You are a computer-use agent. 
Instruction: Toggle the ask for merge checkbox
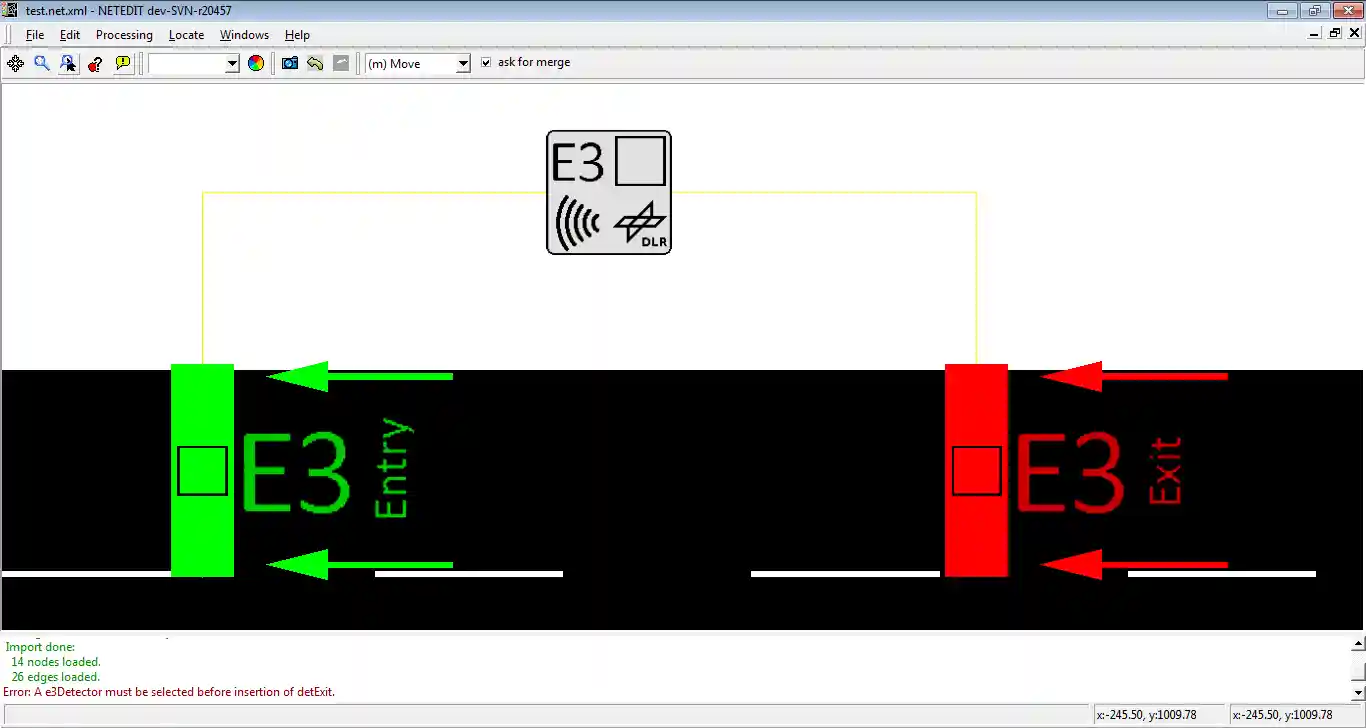pyautogui.click(x=486, y=62)
